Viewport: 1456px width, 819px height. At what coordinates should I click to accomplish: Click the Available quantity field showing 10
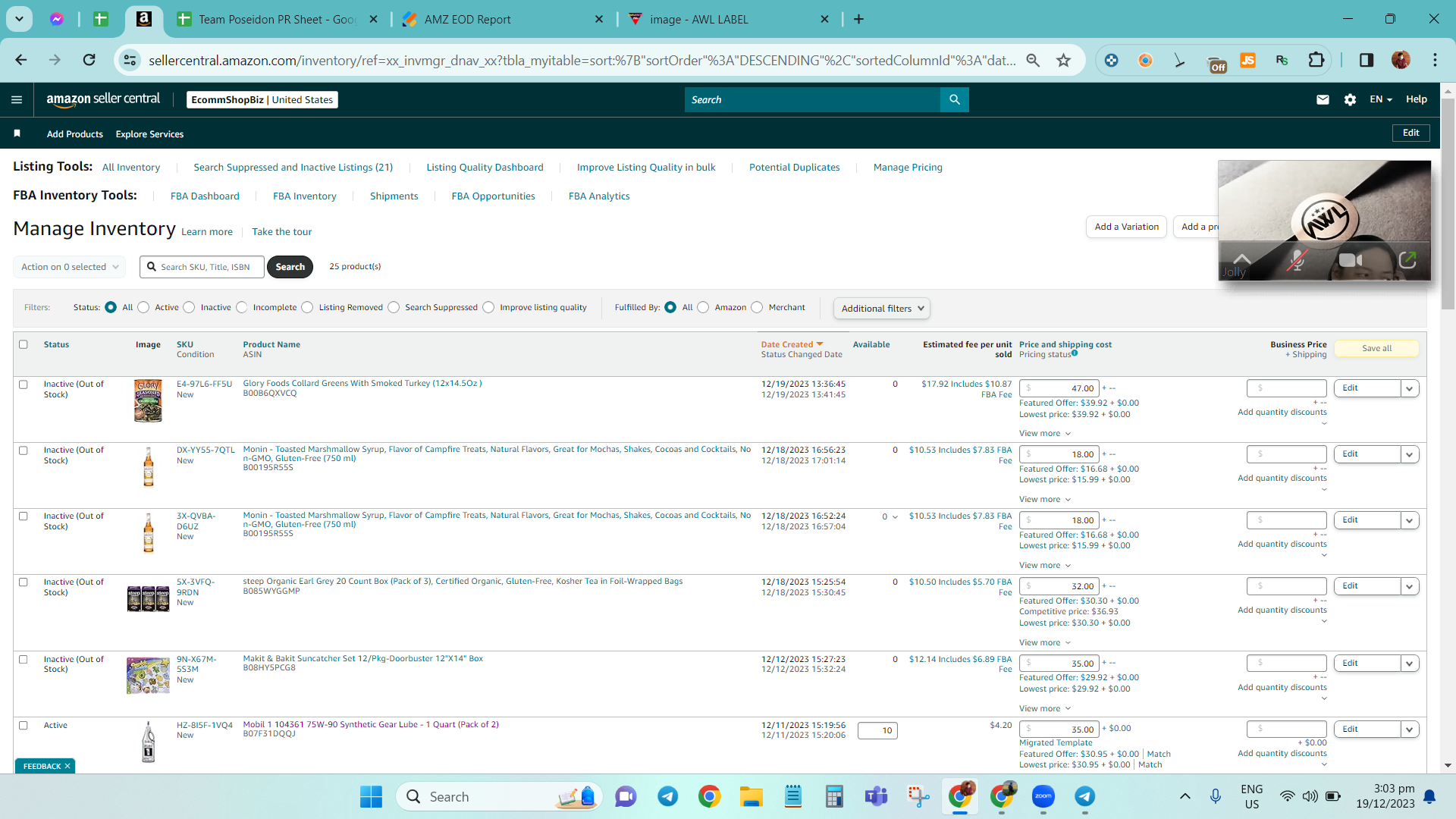click(877, 730)
